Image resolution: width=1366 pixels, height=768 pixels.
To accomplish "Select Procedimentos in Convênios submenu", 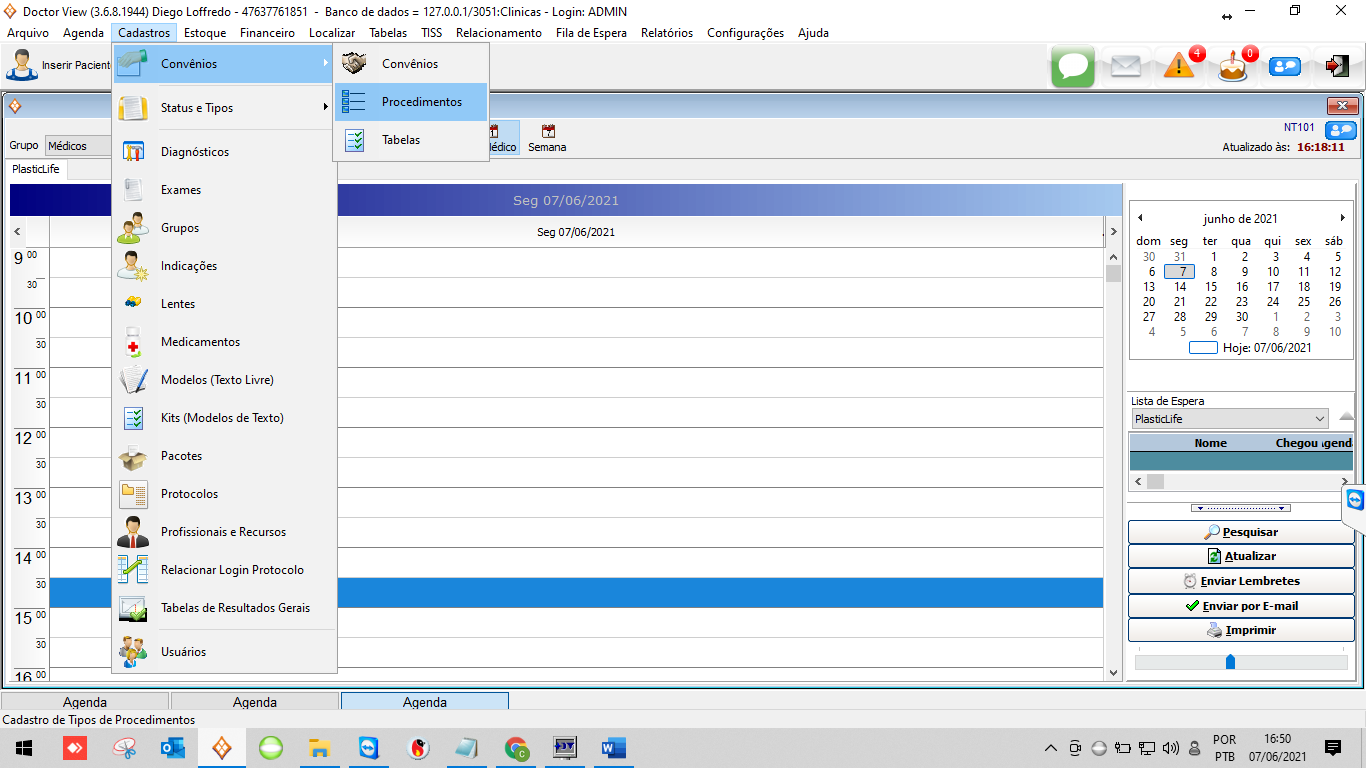I will [x=421, y=102].
